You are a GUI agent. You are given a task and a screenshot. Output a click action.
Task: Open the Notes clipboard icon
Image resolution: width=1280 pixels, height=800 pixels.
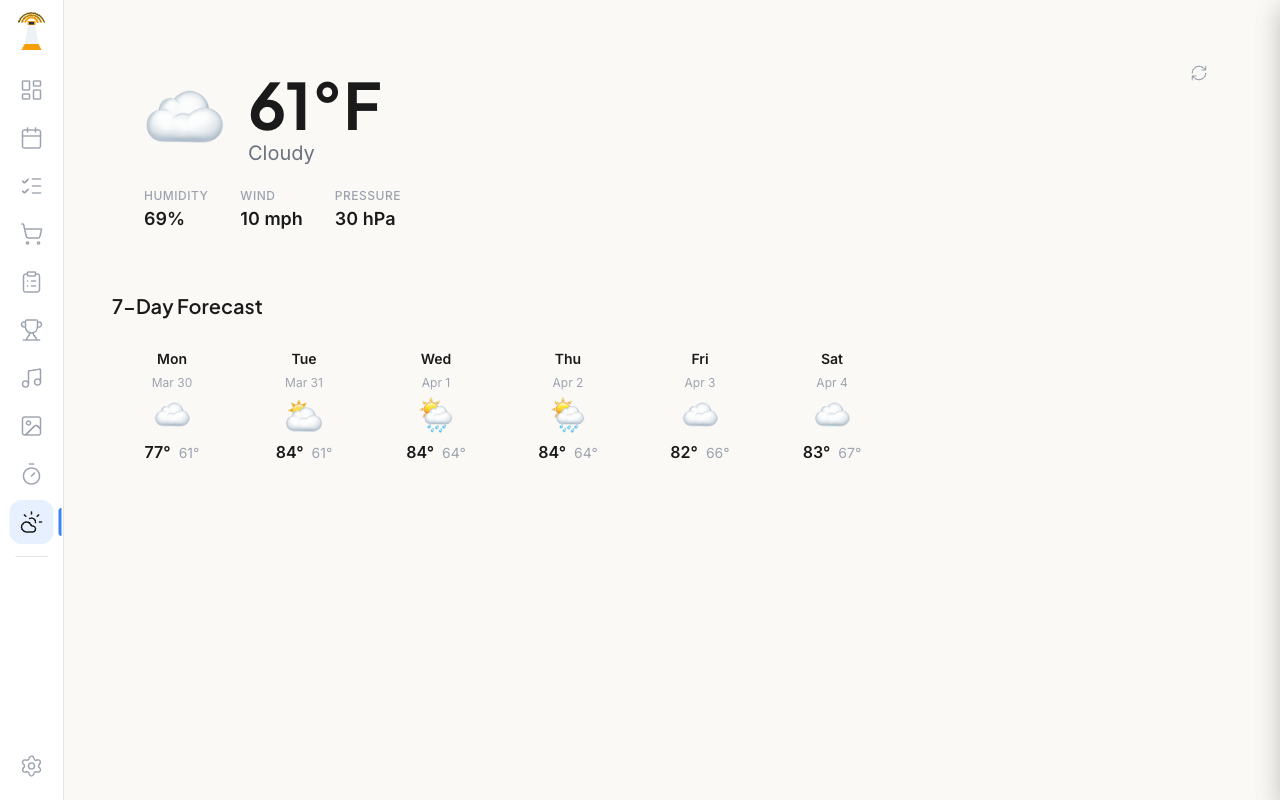pos(31,282)
